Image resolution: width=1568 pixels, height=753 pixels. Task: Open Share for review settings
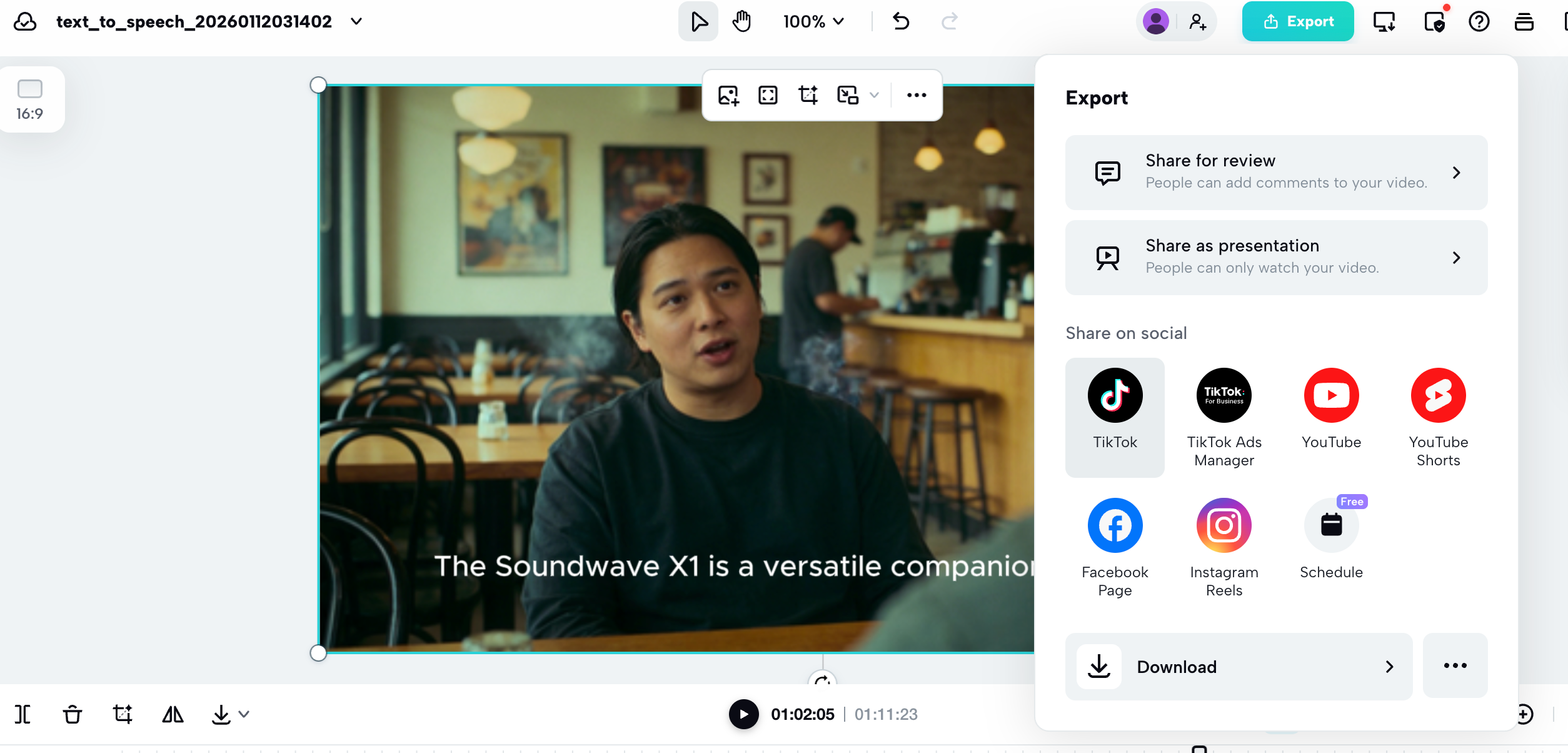click(1276, 172)
